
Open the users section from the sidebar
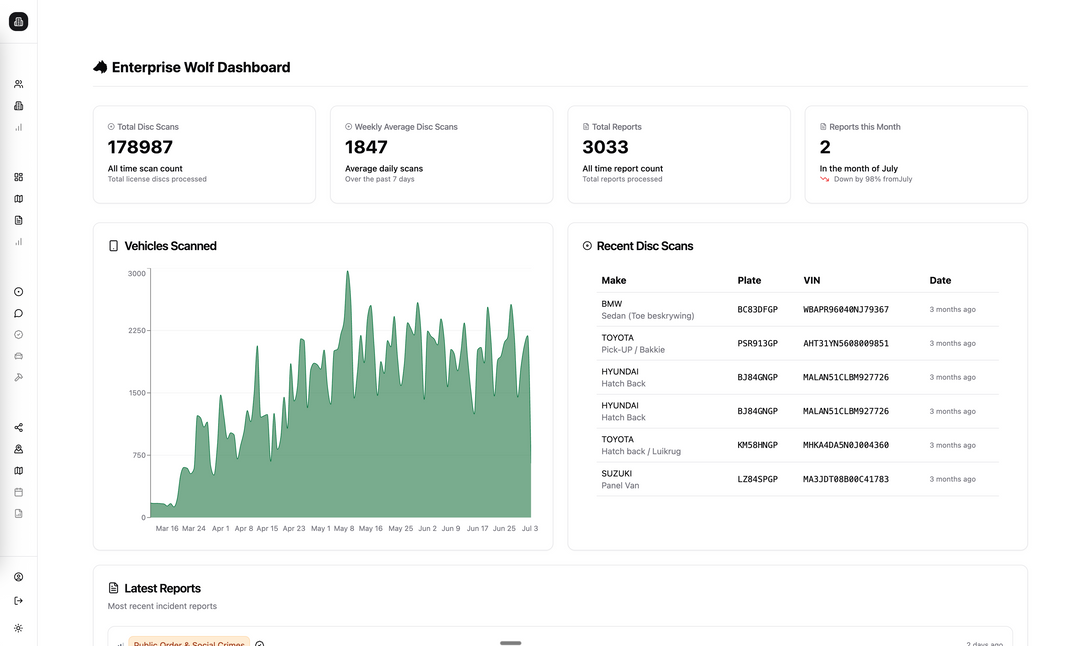pyautogui.click(x=18, y=84)
